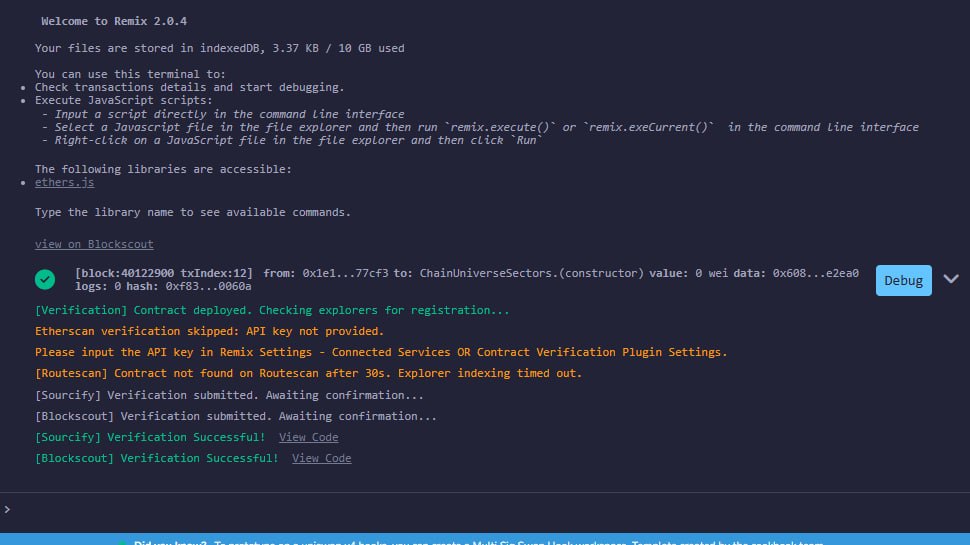This screenshot has width=970, height=545.
Task: Click the Etherscan verification skipped message
Action: point(209,332)
